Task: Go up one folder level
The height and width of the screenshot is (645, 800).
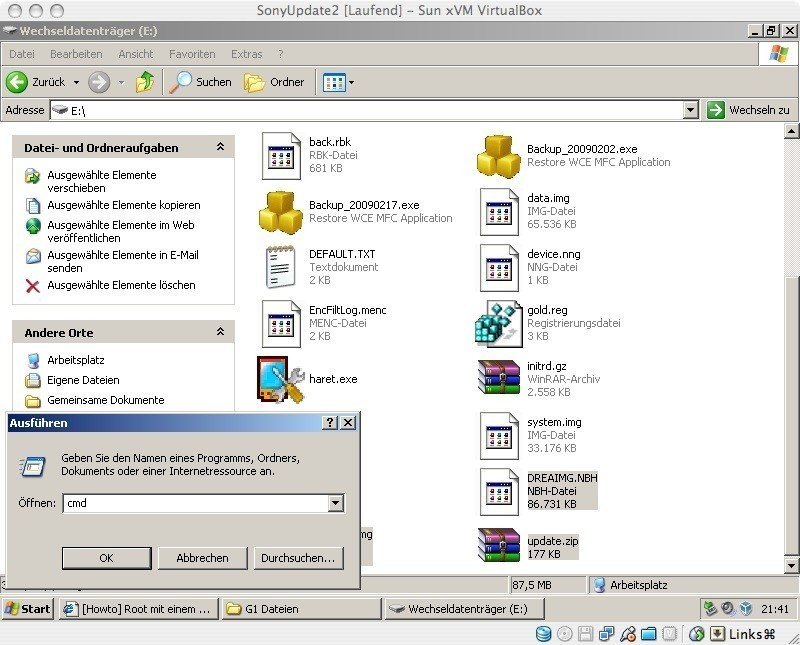Action: pos(145,82)
